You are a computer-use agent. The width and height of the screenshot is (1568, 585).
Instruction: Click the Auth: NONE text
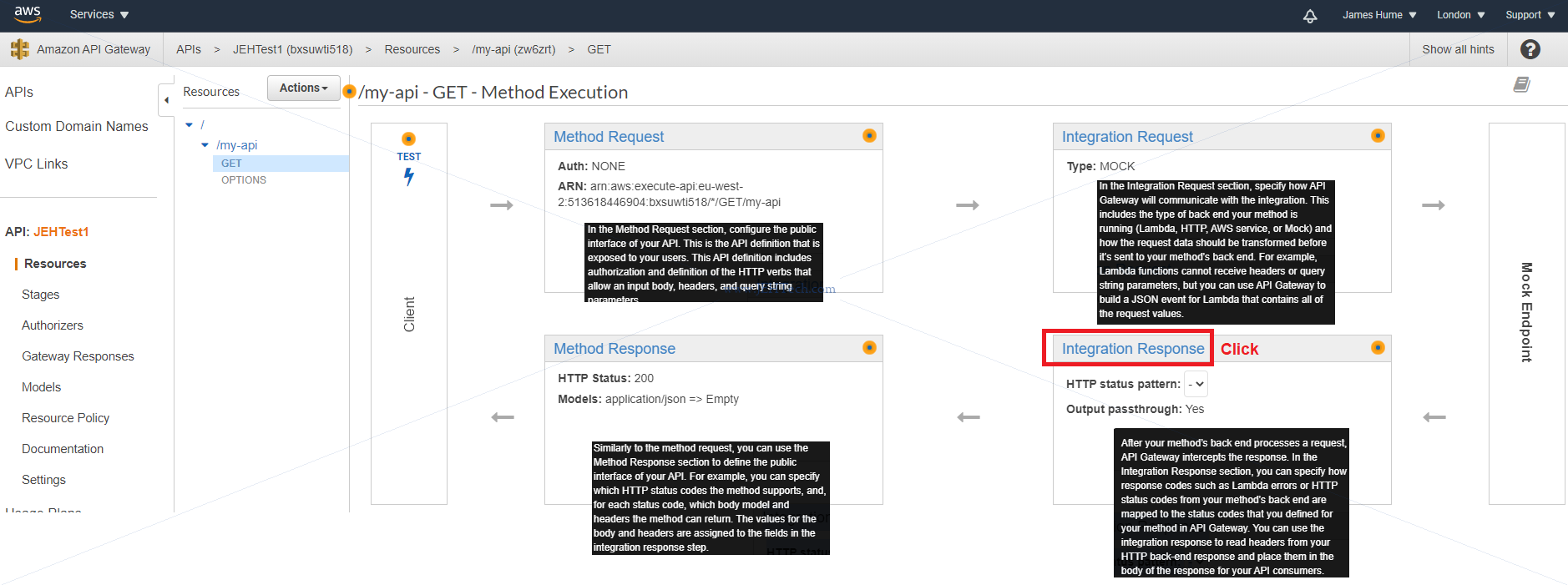pyautogui.click(x=591, y=166)
